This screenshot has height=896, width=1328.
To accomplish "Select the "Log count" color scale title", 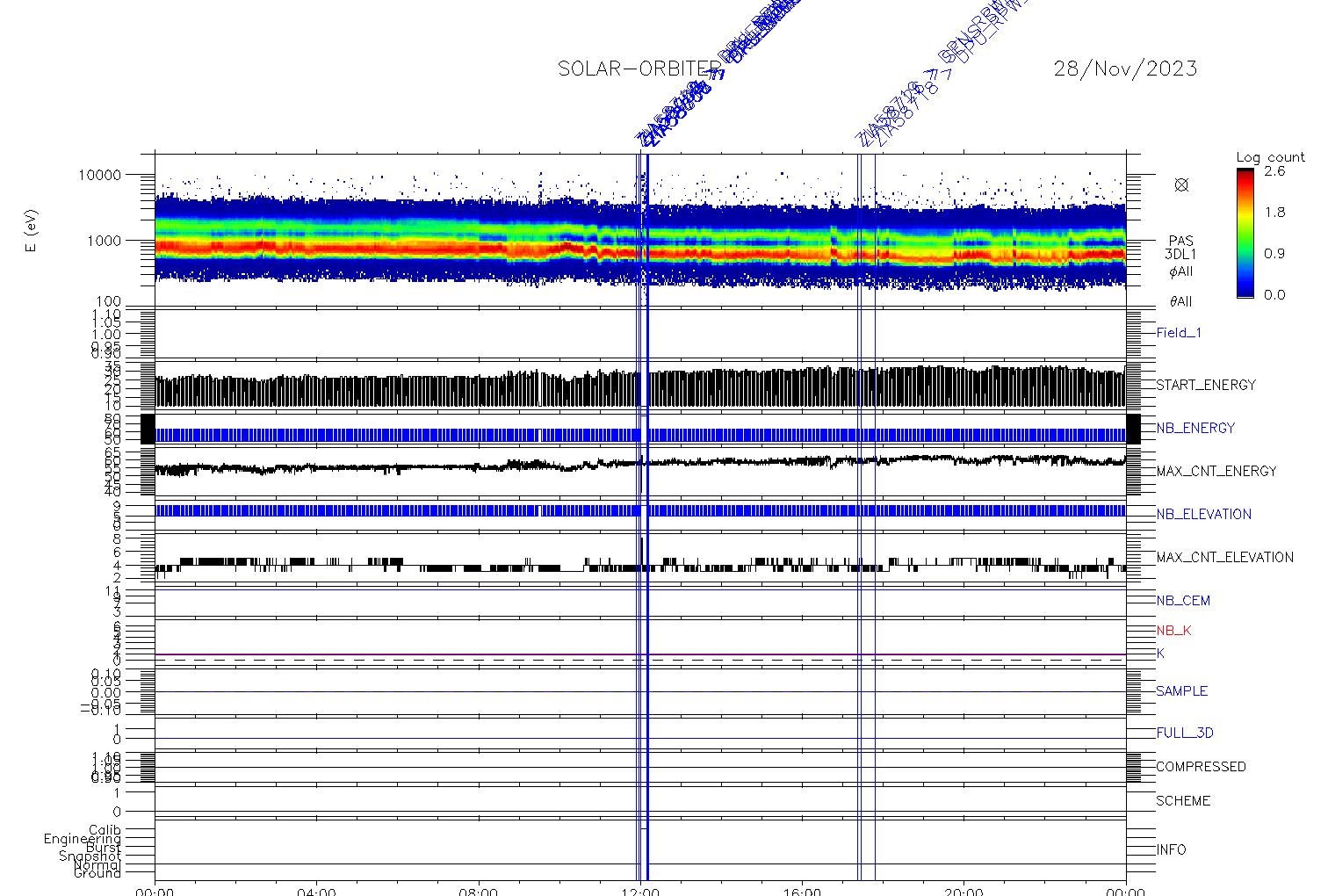I will pos(1270,157).
